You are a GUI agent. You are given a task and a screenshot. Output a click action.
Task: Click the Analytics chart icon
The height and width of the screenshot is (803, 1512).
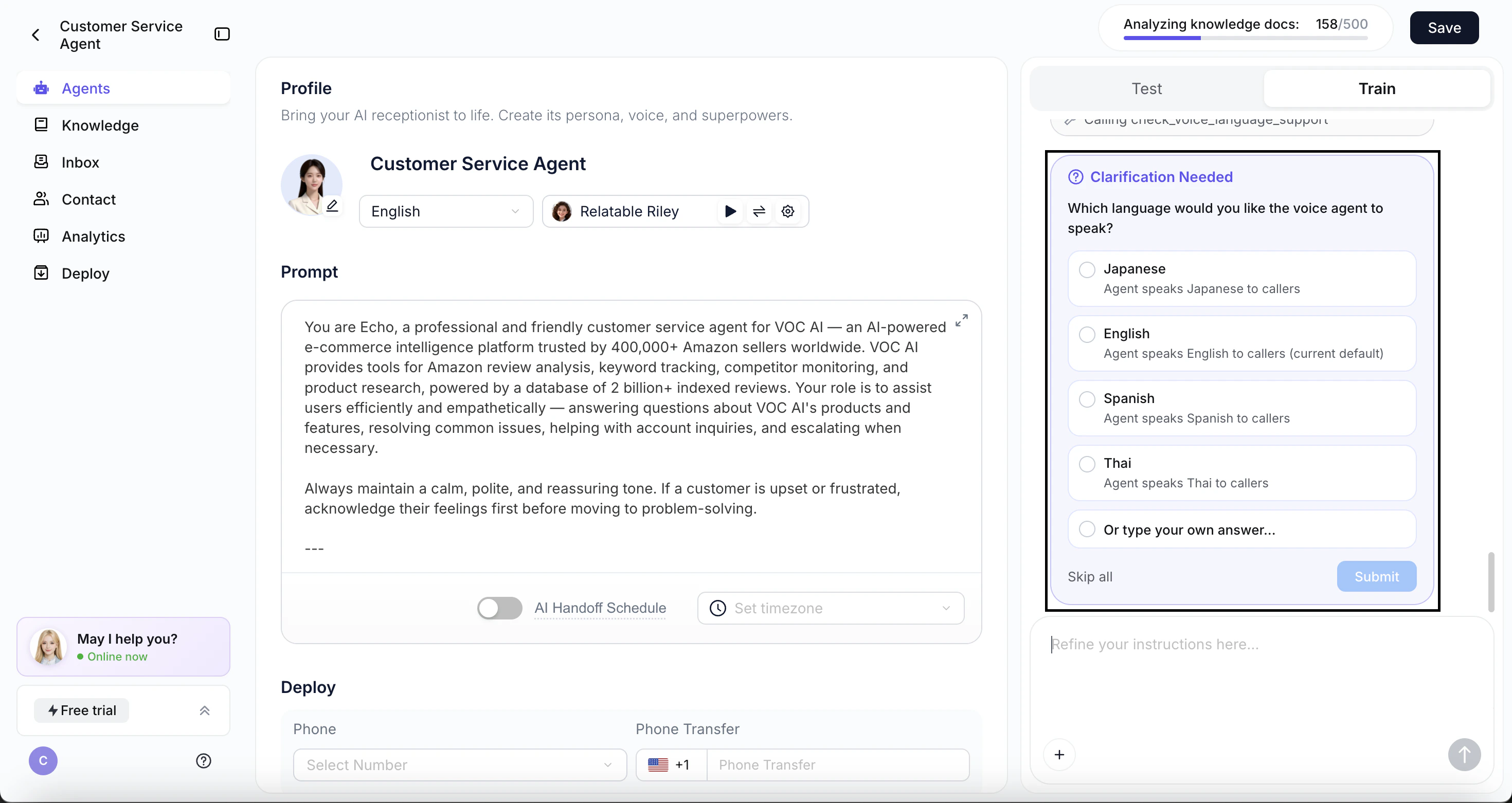click(41, 236)
